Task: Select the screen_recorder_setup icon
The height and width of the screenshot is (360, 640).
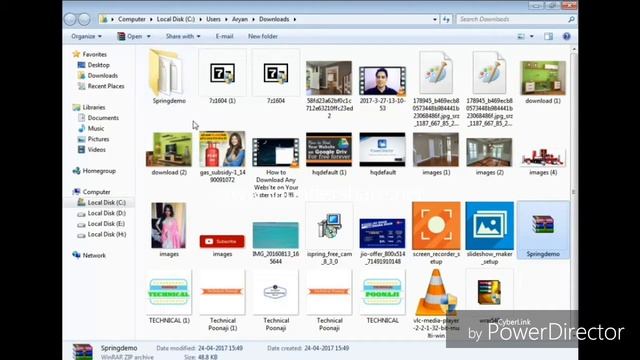Action: click(436, 225)
